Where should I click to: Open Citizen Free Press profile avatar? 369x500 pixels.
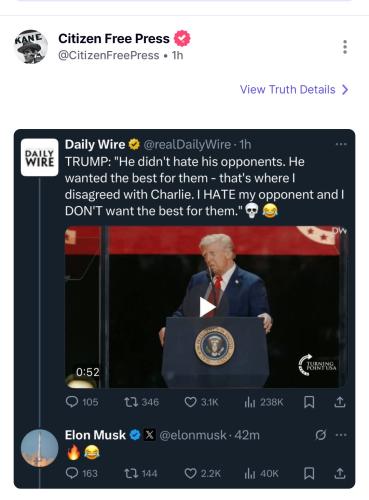click(31, 47)
